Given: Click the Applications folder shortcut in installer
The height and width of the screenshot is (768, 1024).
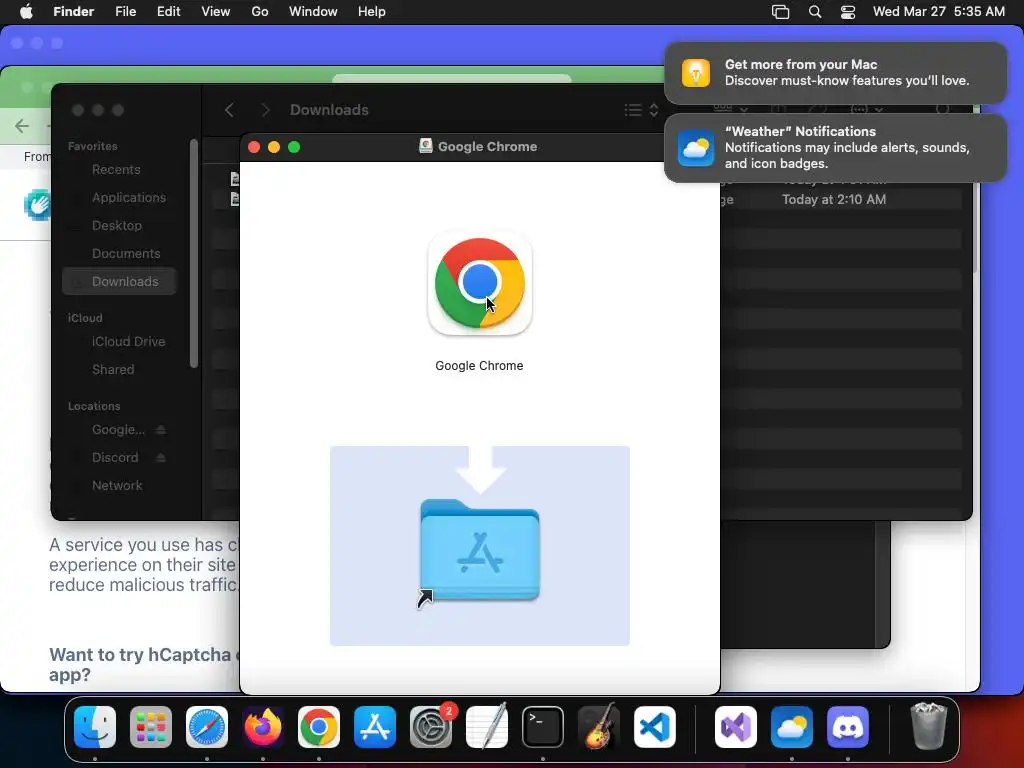Looking at the screenshot, I should 480,550.
